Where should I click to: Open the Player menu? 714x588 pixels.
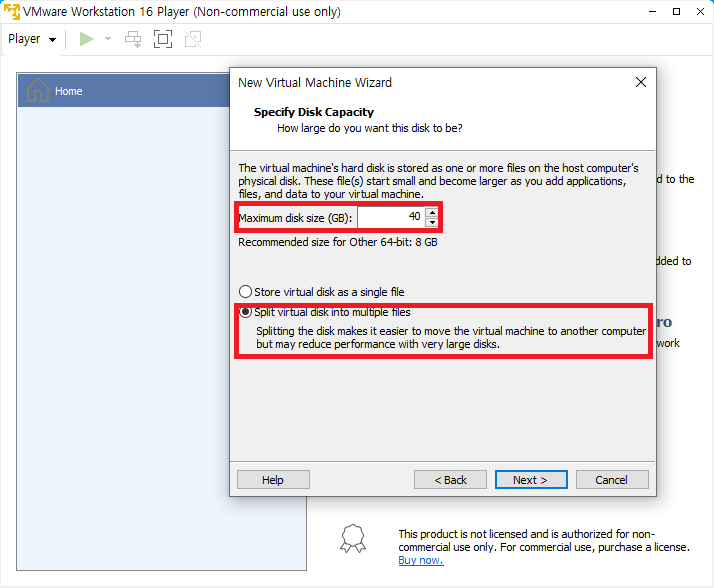[x=32, y=39]
